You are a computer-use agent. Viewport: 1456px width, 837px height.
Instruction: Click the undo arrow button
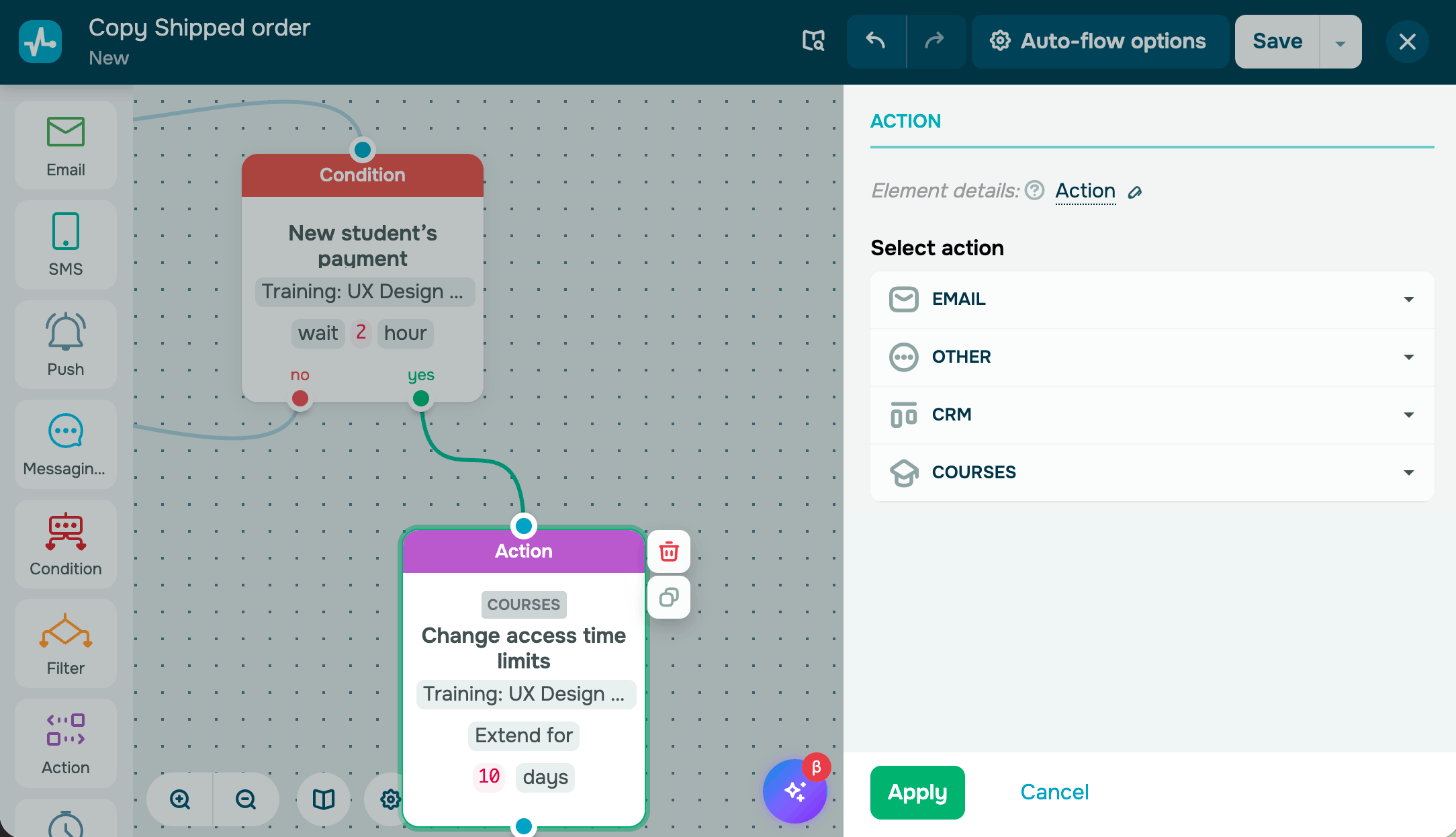click(876, 42)
